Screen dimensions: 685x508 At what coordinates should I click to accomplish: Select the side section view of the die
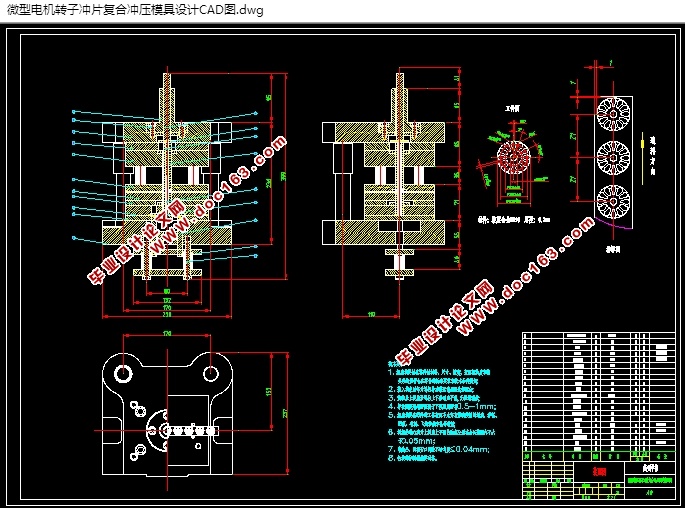click(384, 175)
